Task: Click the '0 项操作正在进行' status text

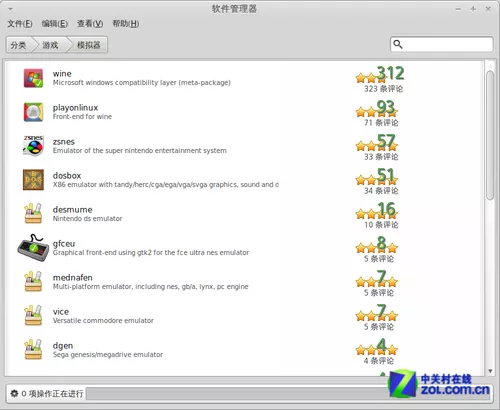Action: [x=52, y=394]
